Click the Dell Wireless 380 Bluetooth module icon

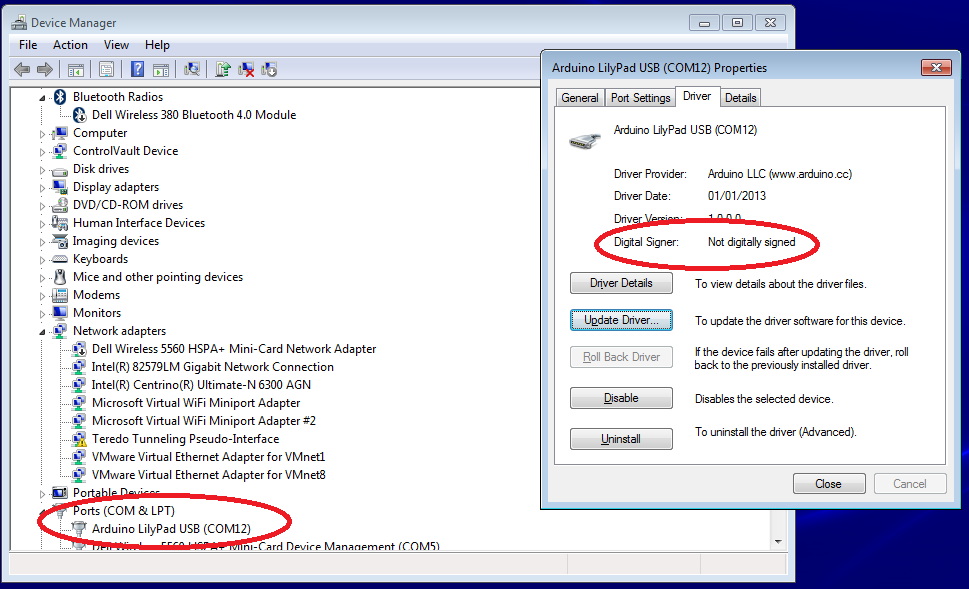click(79, 115)
